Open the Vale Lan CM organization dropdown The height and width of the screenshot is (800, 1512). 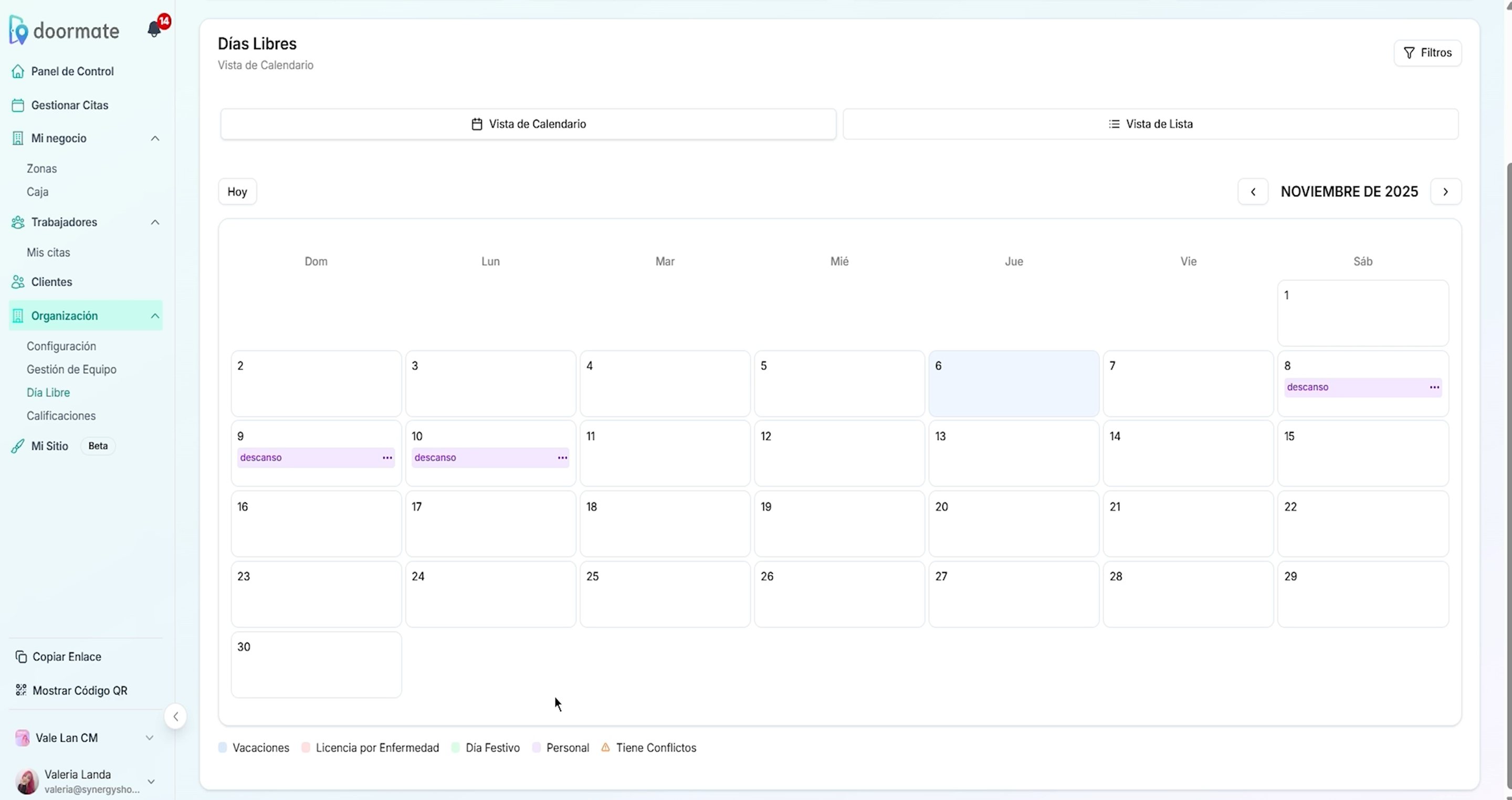point(149,738)
